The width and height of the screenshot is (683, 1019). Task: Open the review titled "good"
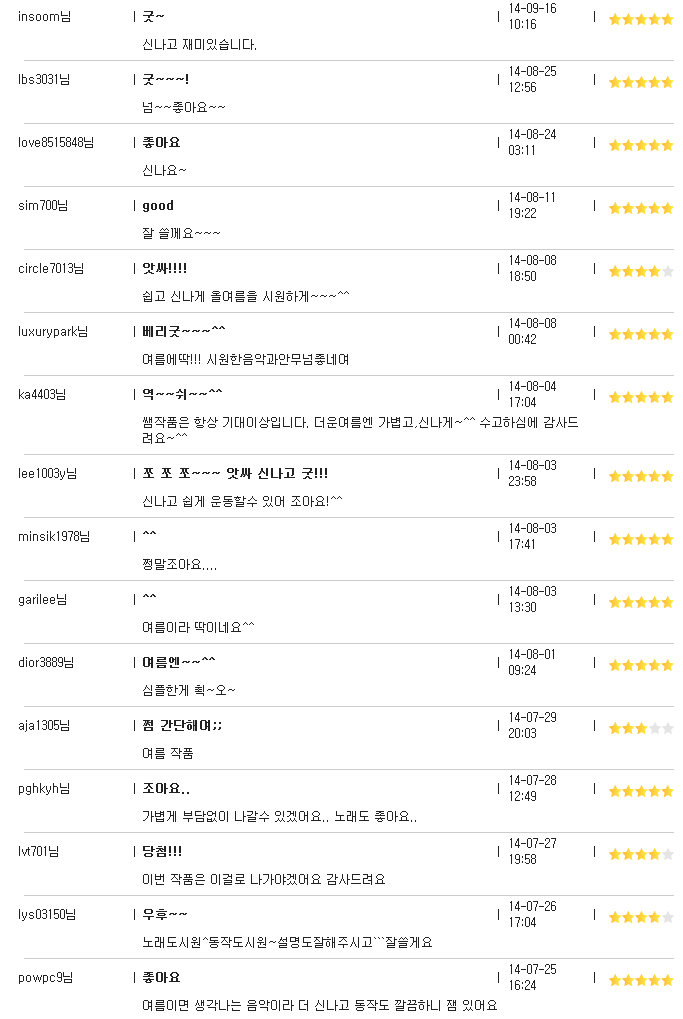(158, 206)
